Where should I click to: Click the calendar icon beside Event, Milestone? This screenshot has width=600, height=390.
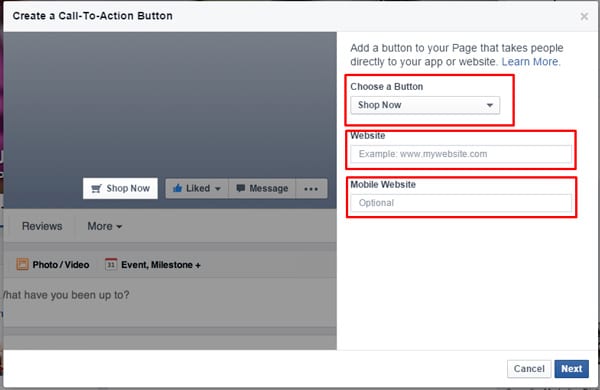coord(111,264)
